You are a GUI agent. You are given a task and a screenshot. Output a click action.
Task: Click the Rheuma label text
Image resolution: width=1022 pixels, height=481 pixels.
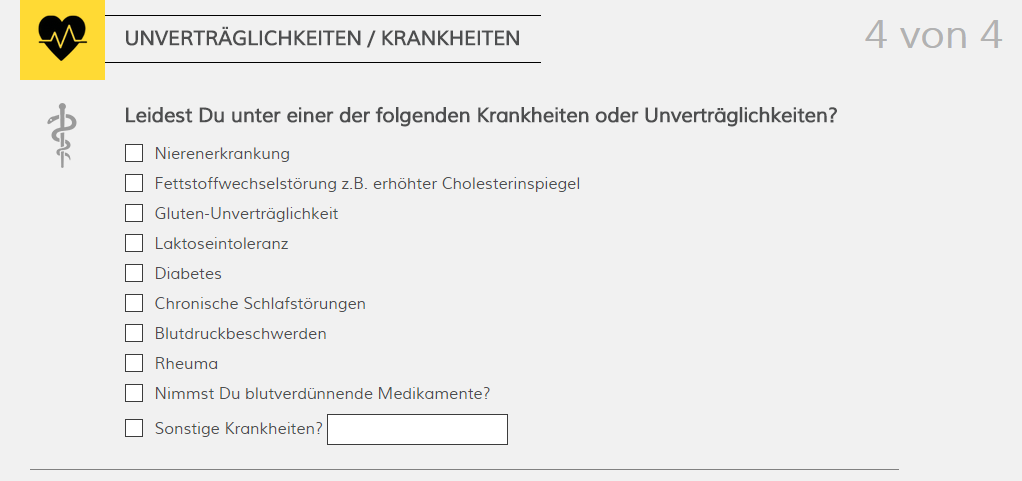click(186, 364)
